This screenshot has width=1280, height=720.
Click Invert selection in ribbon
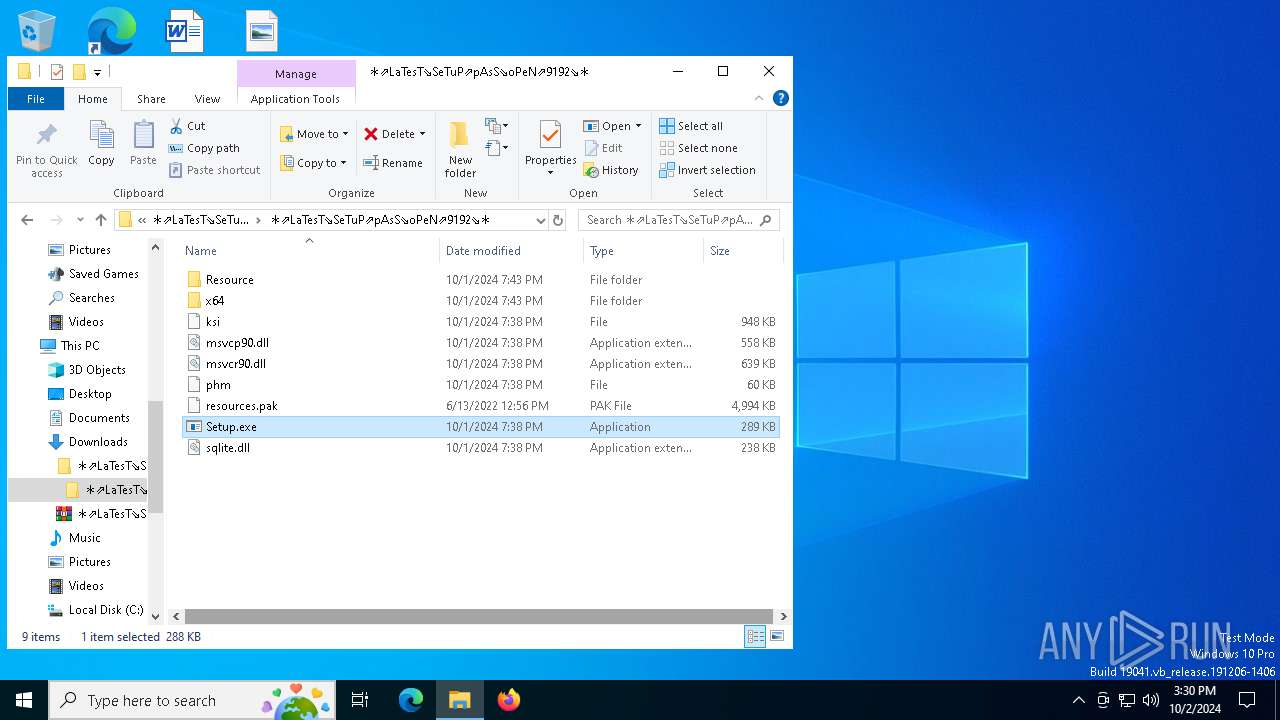707,170
